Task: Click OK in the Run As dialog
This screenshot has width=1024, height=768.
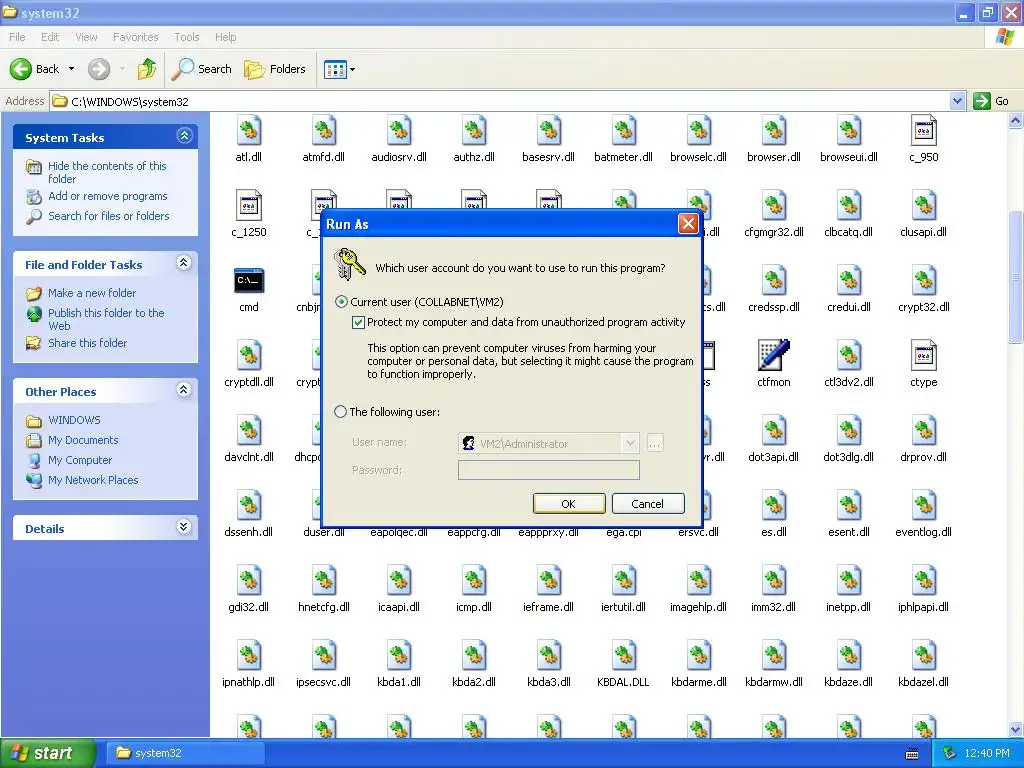Action: click(569, 504)
